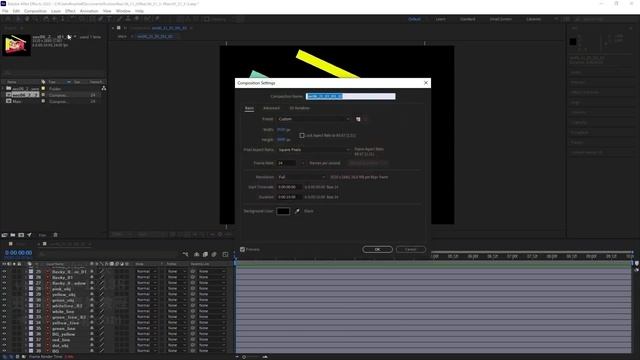
Task: Expand the green_line layer properties
Action: click(26, 328)
